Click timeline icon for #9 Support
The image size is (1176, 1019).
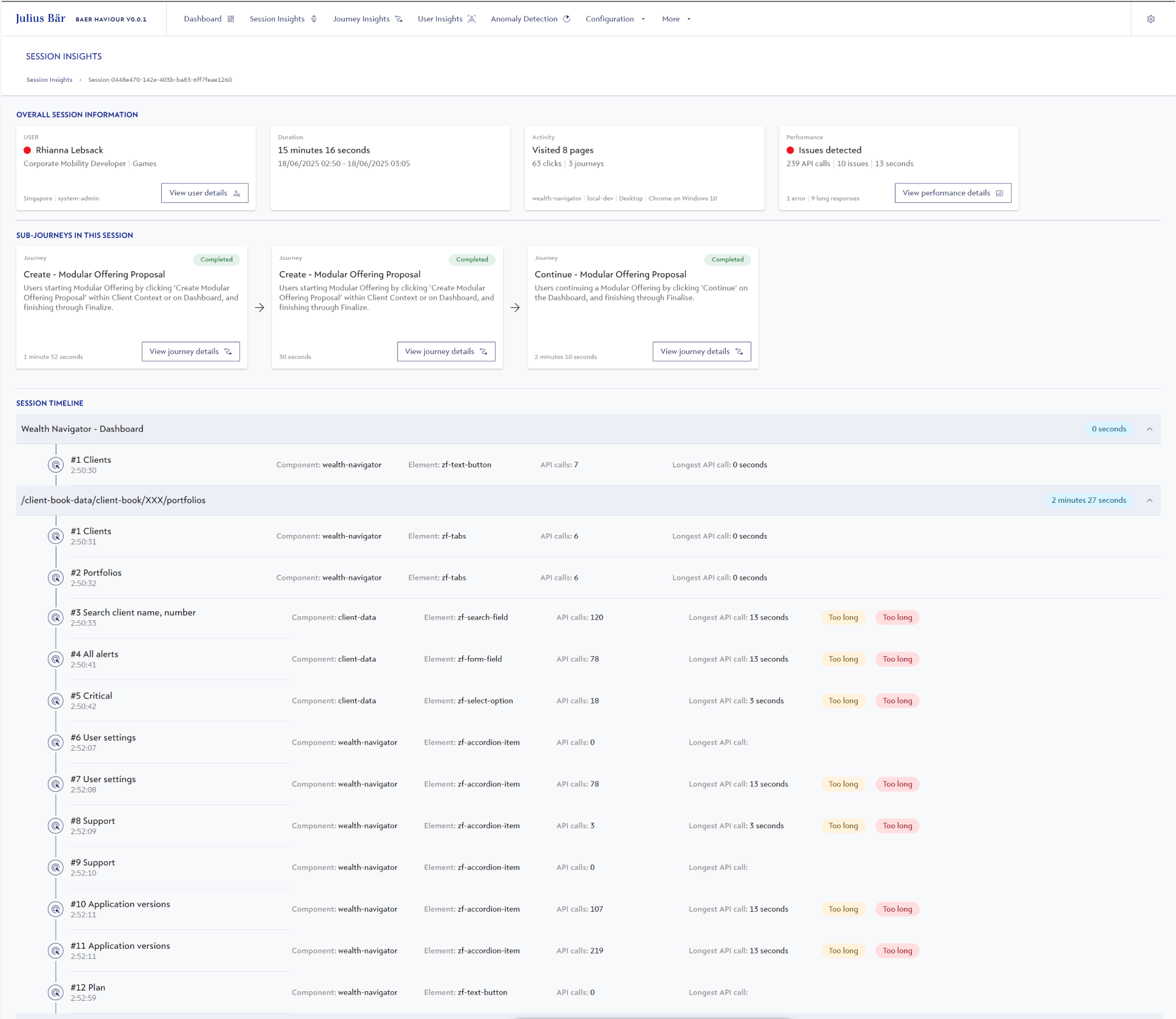[x=56, y=868]
